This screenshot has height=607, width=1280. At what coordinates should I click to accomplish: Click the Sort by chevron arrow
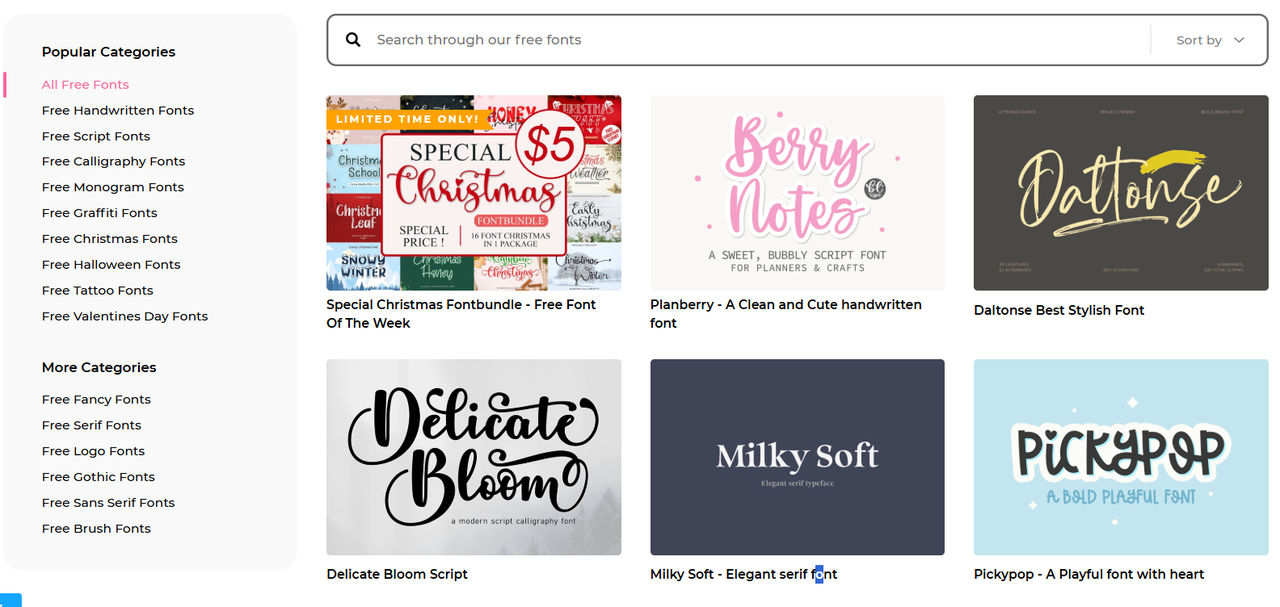[1239, 40]
